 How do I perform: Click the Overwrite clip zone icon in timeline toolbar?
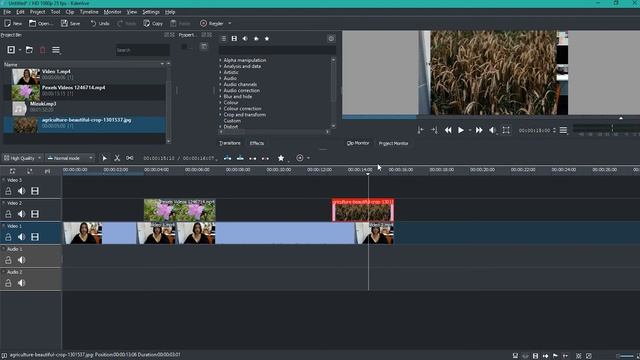point(240,158)
